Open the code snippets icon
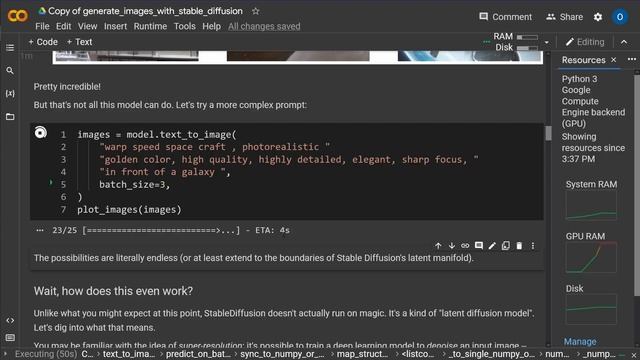The image size is (640, 360). [x=10, y=320]
